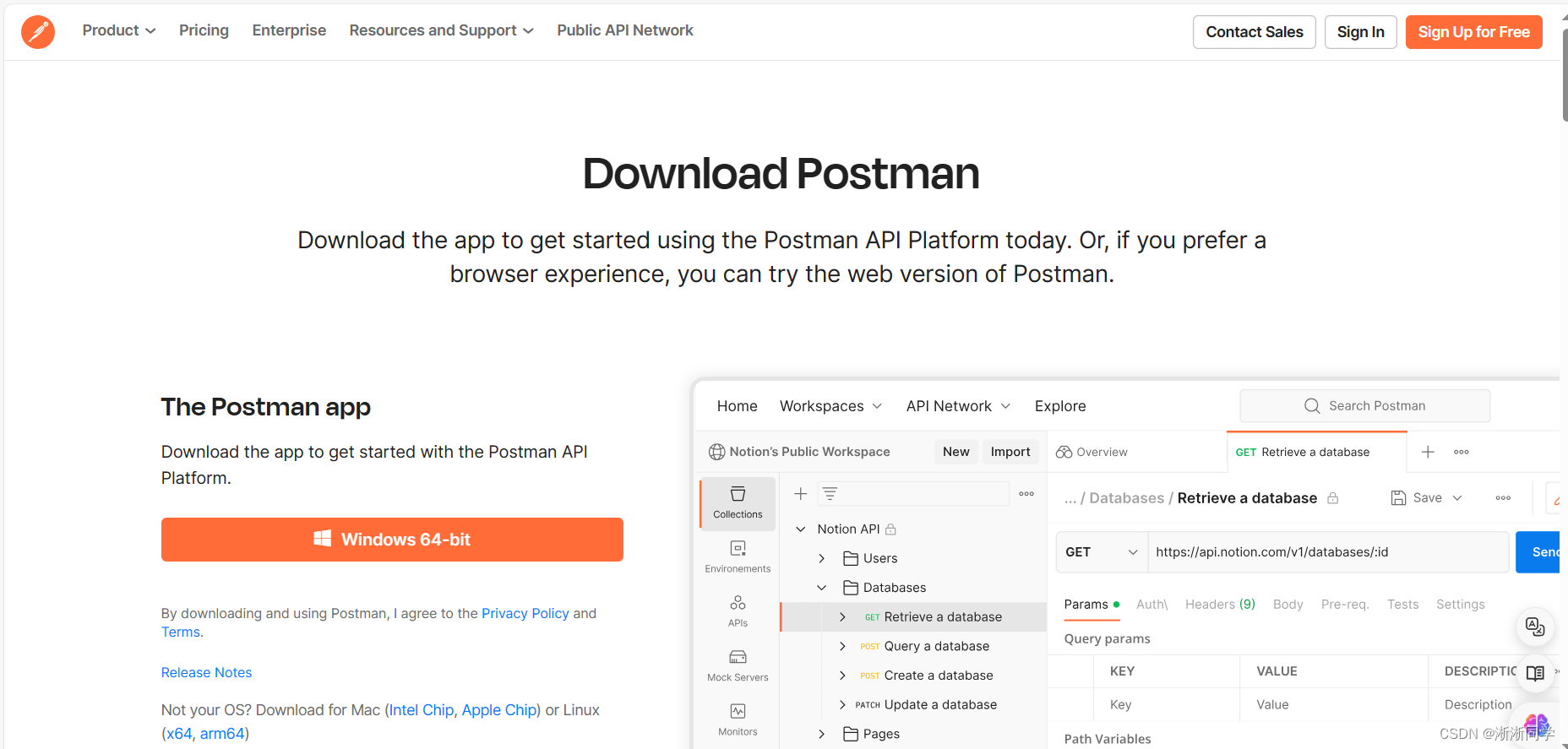The image size is (1568, 749).
Task: Expand the Users folder chevron
Action: click(x=821, y=558)
